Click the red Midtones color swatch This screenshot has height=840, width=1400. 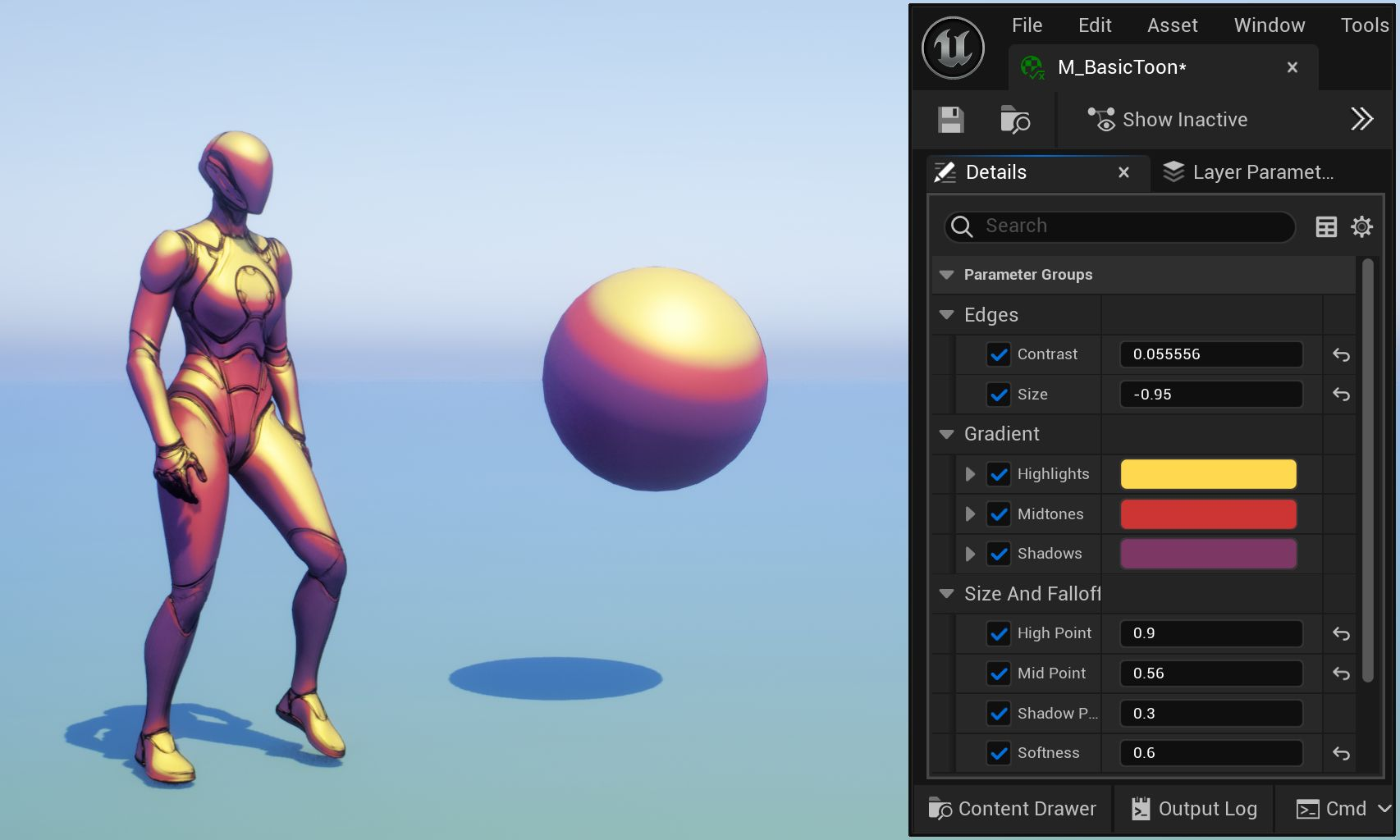point(1208,514)
